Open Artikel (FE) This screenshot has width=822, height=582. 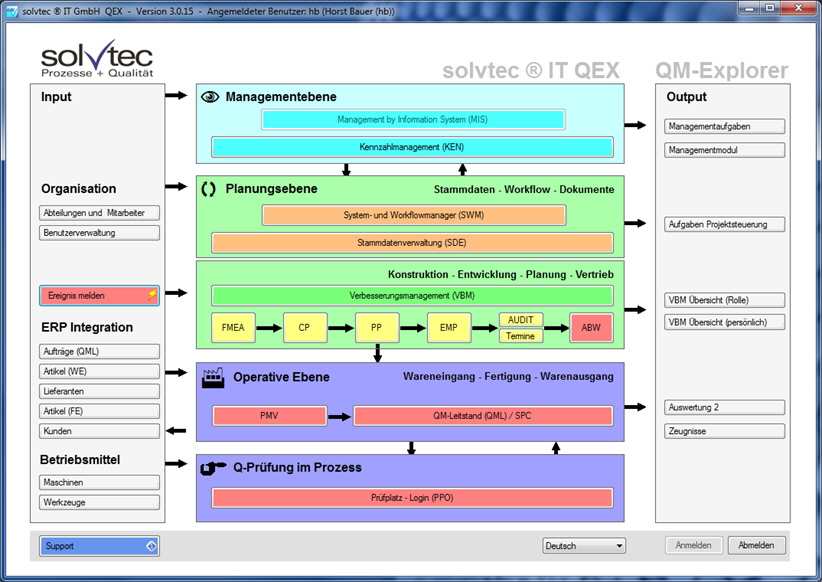pyautogui.click(x=99, y=411)
